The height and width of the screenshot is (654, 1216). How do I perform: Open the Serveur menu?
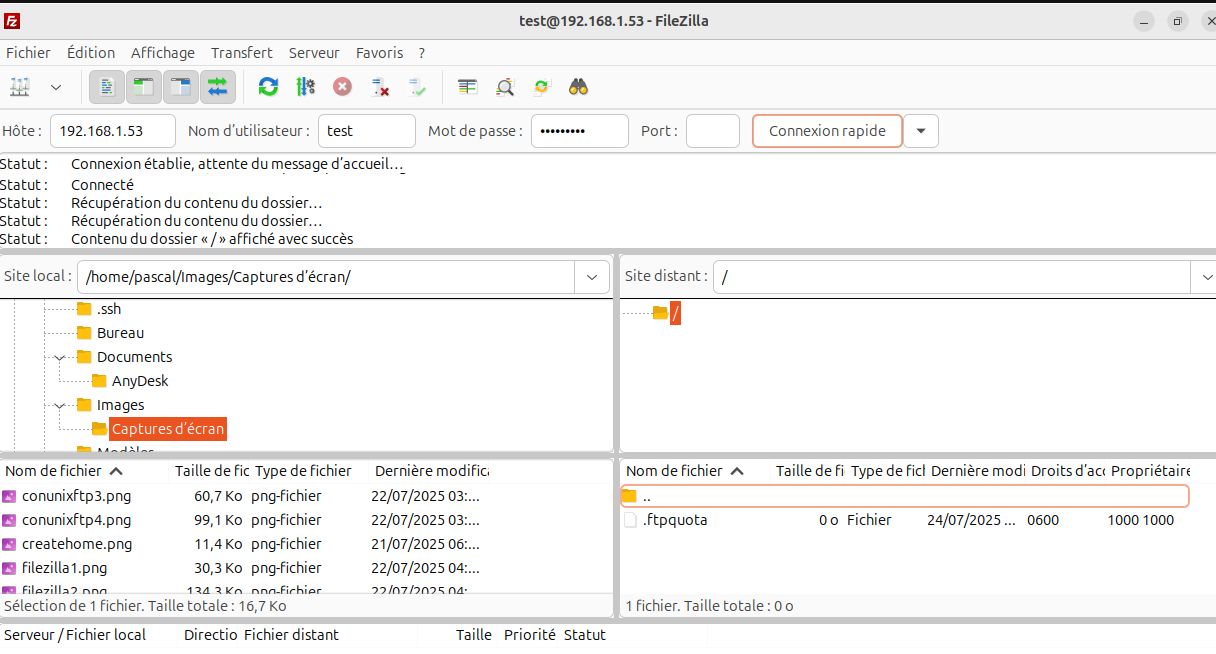pos(315,52)
